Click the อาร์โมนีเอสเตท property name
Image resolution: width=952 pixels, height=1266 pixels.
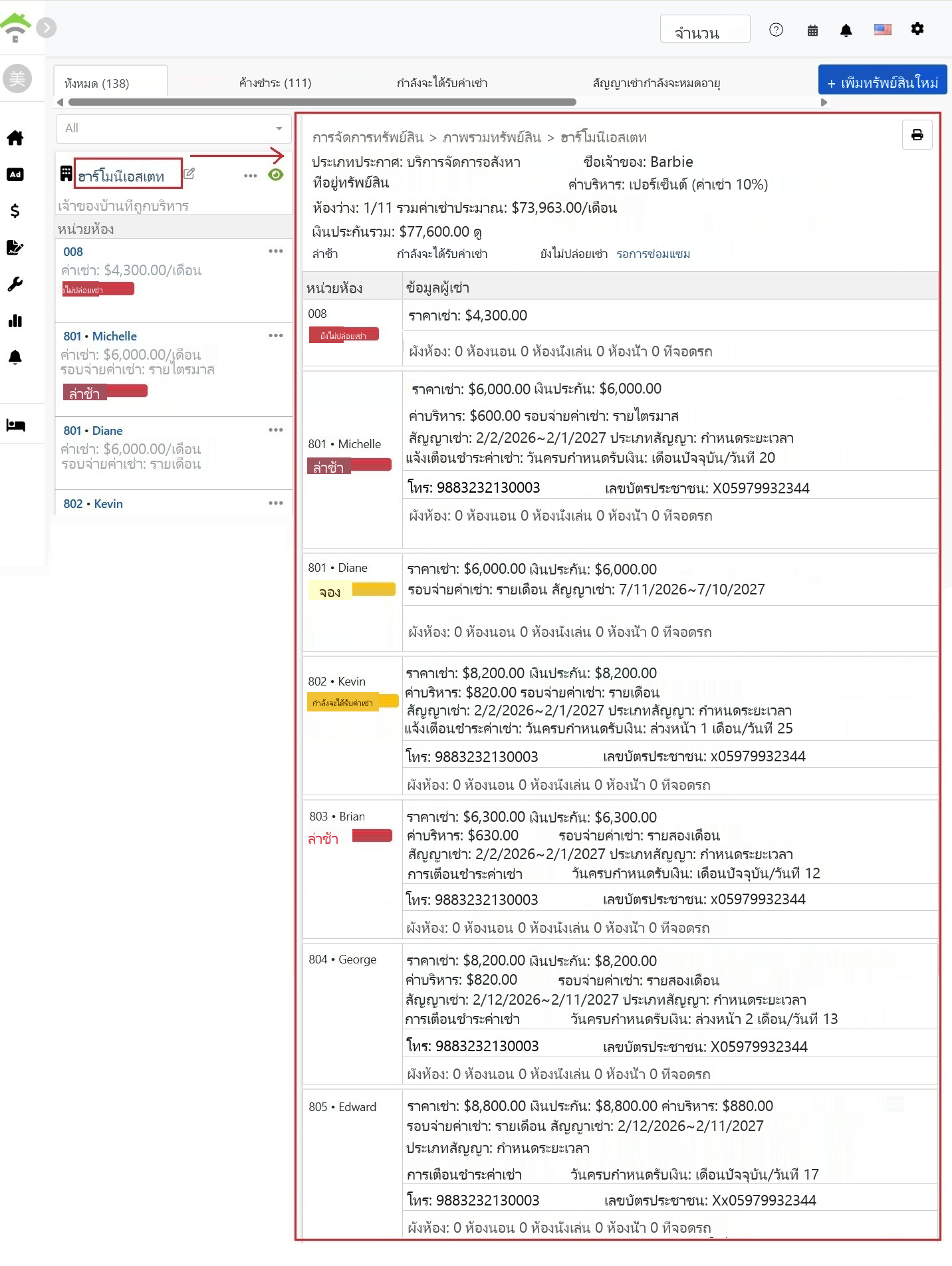tap(121, 176)
